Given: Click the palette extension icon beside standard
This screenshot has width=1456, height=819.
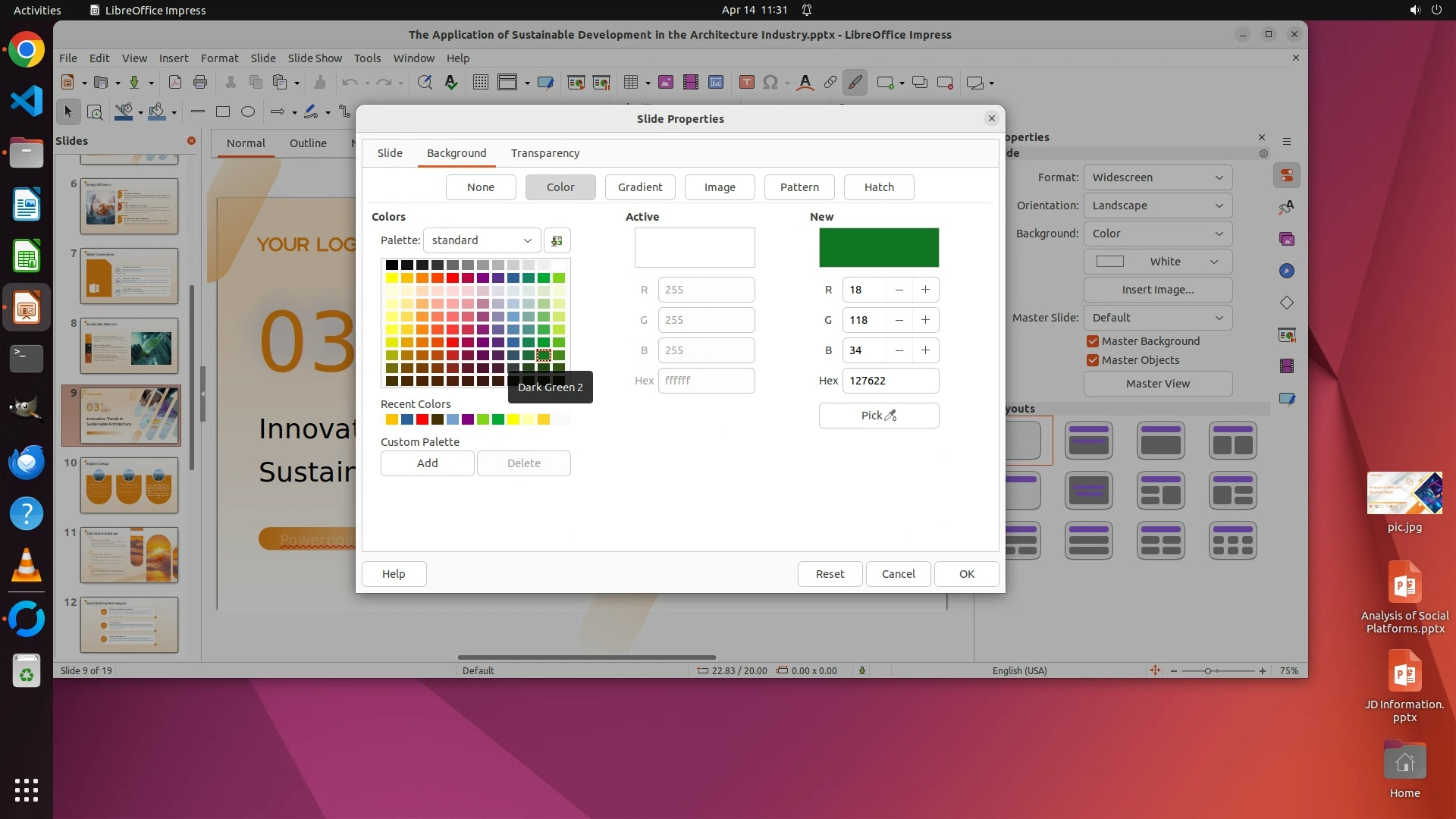Looking at the screenshot, I should (x=557, y=240).
